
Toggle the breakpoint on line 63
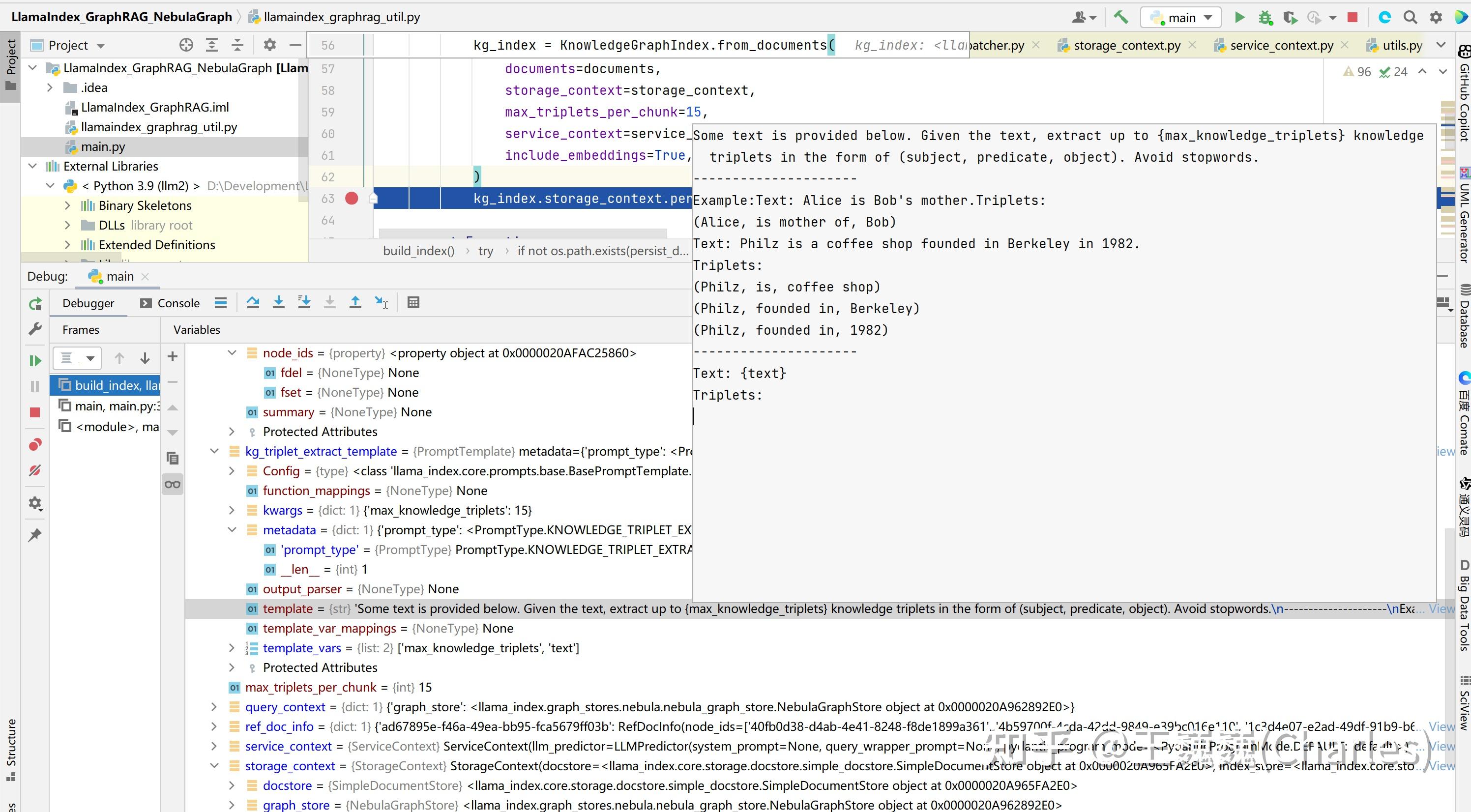pos(352,199)
